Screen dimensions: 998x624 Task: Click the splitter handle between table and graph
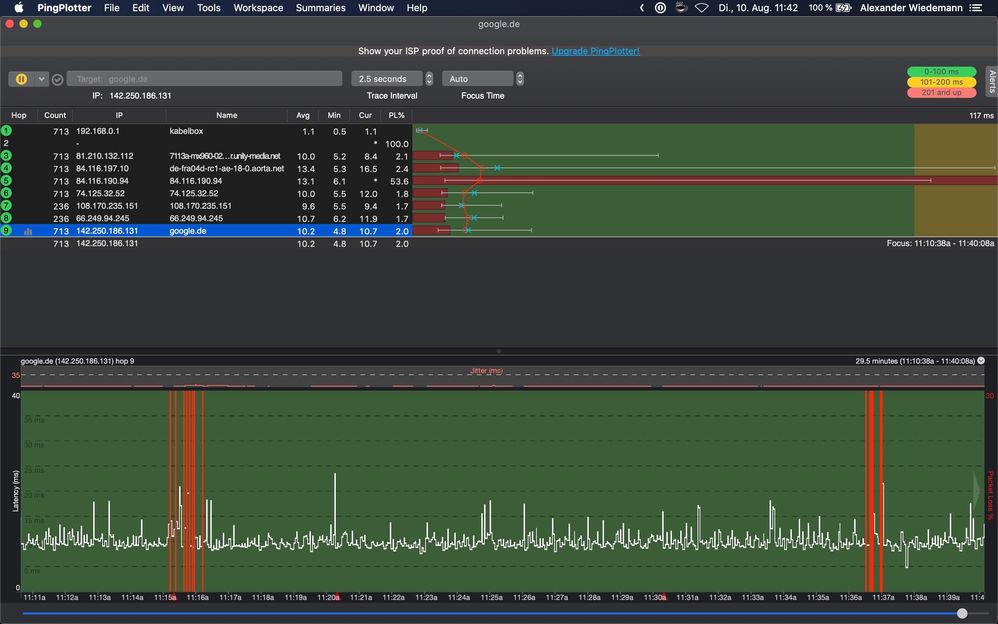[499, 351]
